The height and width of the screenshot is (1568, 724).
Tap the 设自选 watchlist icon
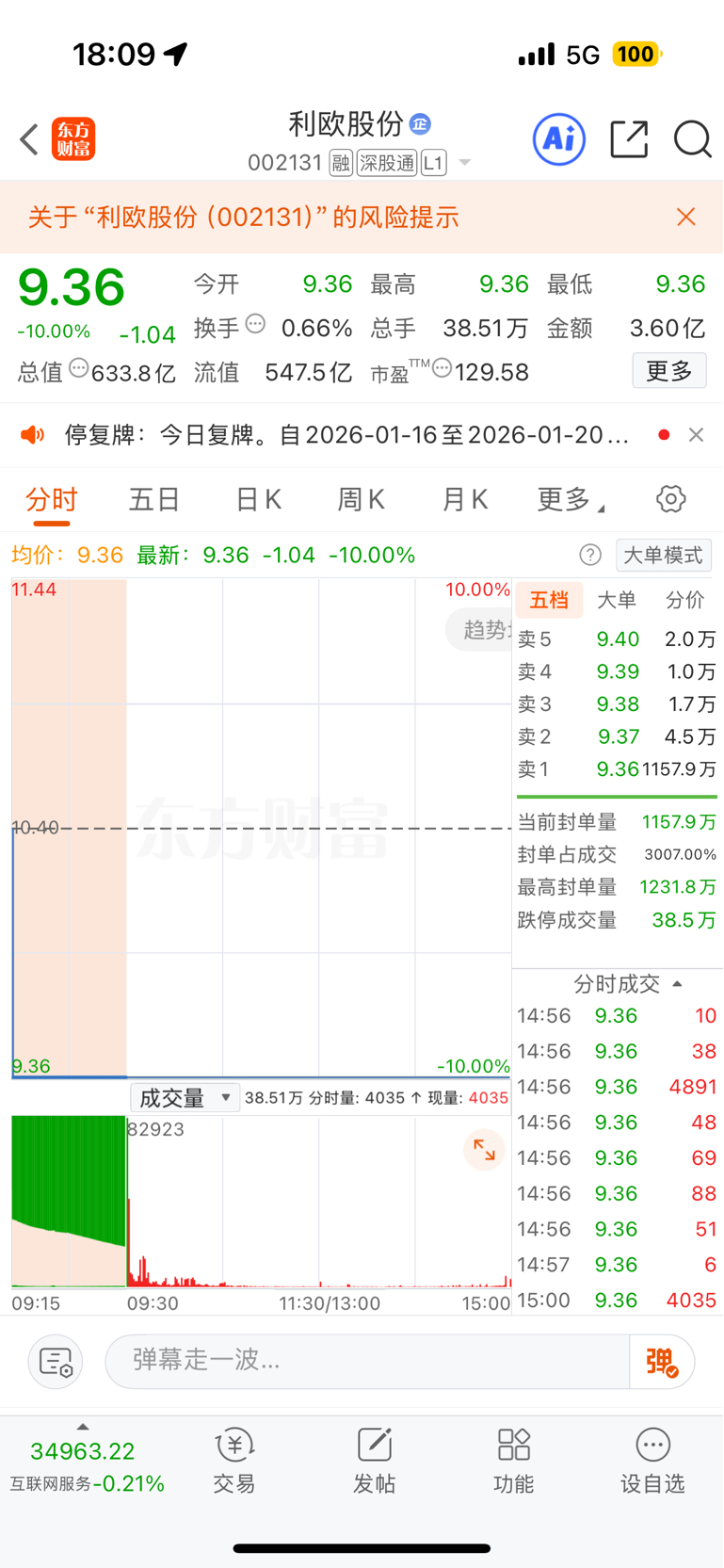click(652, 1461)
